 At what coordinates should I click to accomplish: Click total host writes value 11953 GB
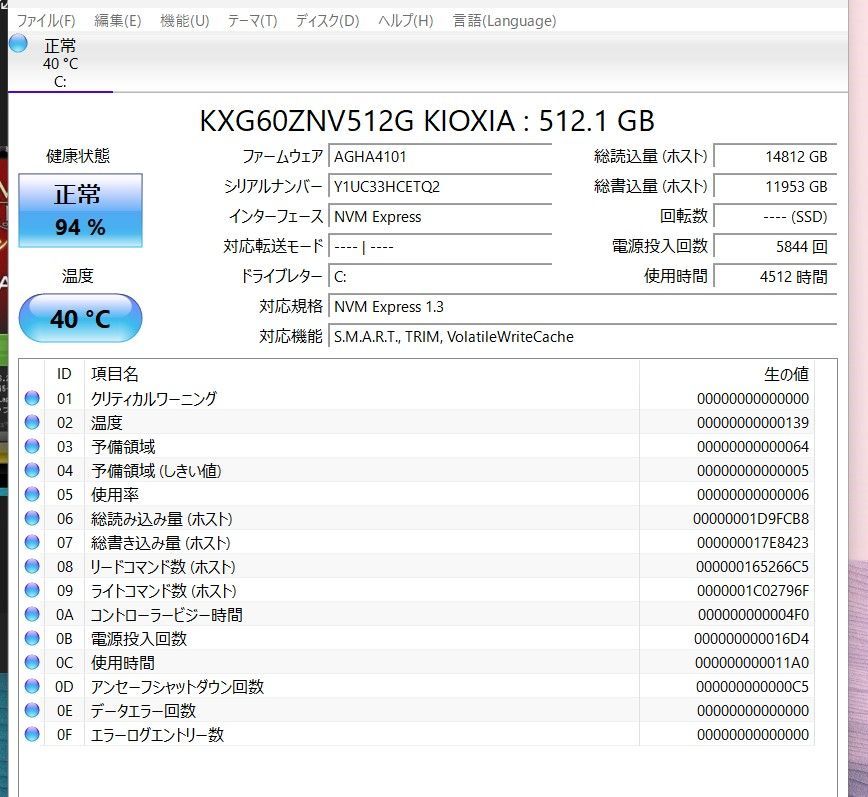[775, 187]
